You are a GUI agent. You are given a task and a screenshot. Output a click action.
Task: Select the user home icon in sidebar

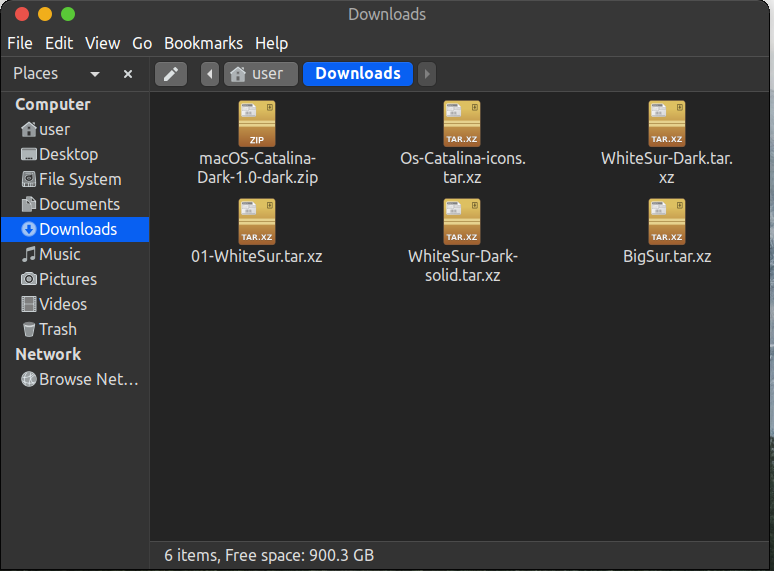(x=29, y=129)
